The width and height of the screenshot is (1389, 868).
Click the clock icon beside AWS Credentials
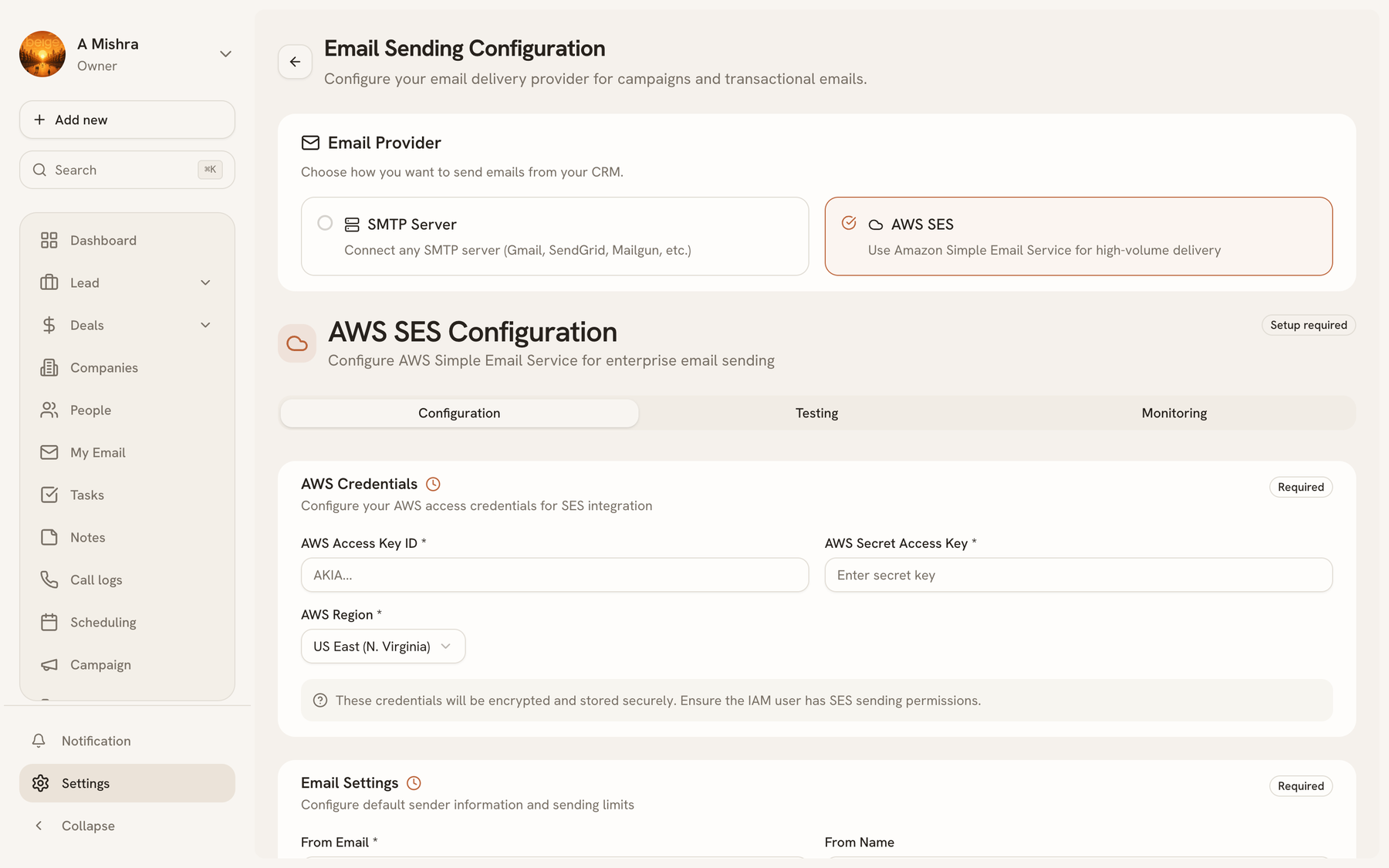[x=434, y=484]
